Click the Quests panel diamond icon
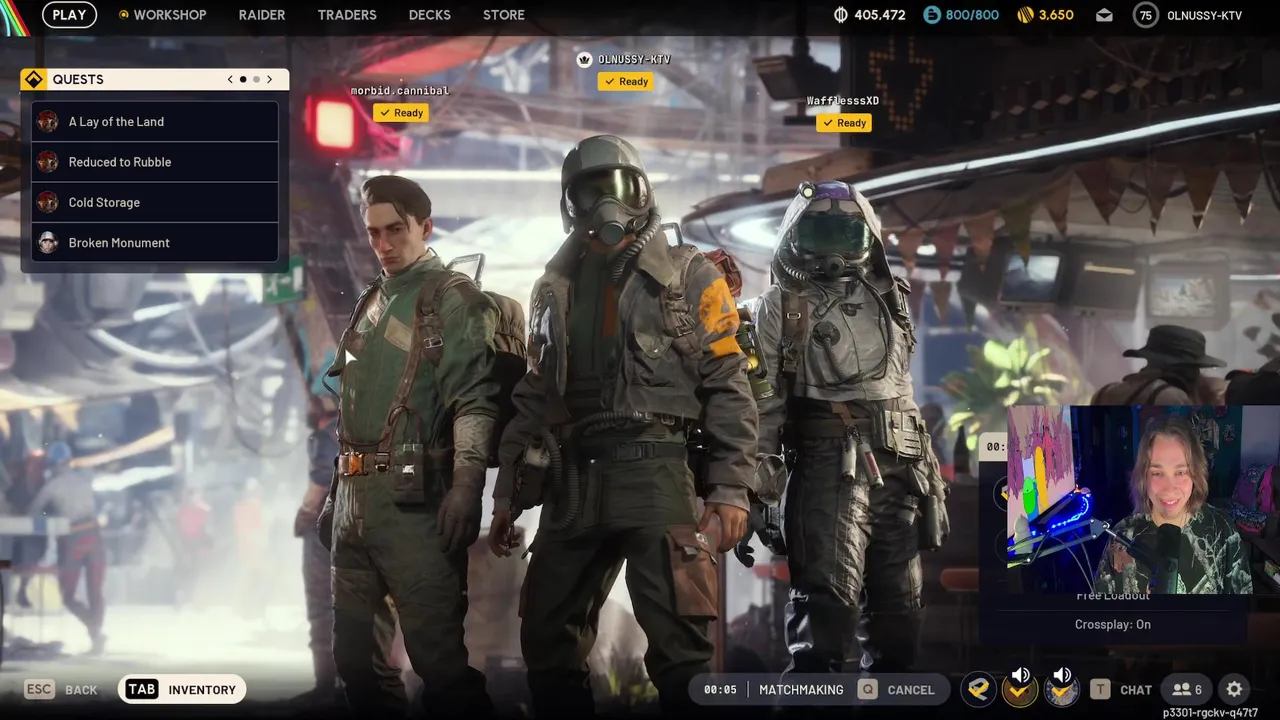Viewport: 1280px width, 720px height. (34, 79)
